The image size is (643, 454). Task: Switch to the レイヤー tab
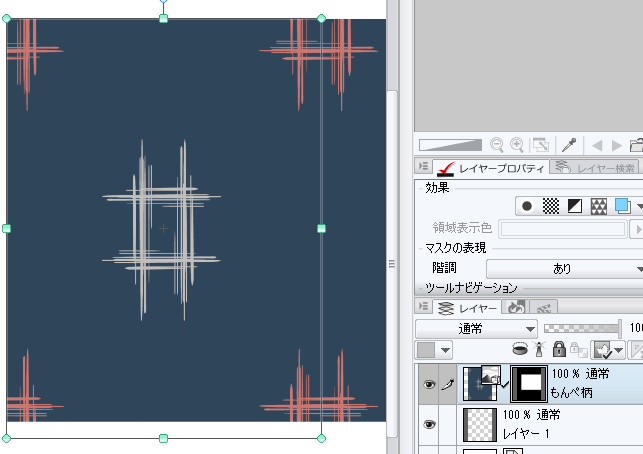467,308
